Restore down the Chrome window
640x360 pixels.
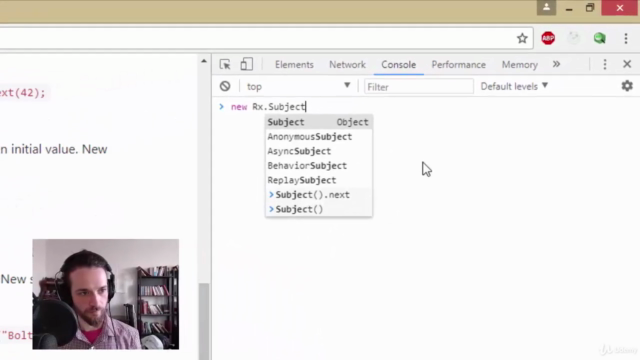590,8
